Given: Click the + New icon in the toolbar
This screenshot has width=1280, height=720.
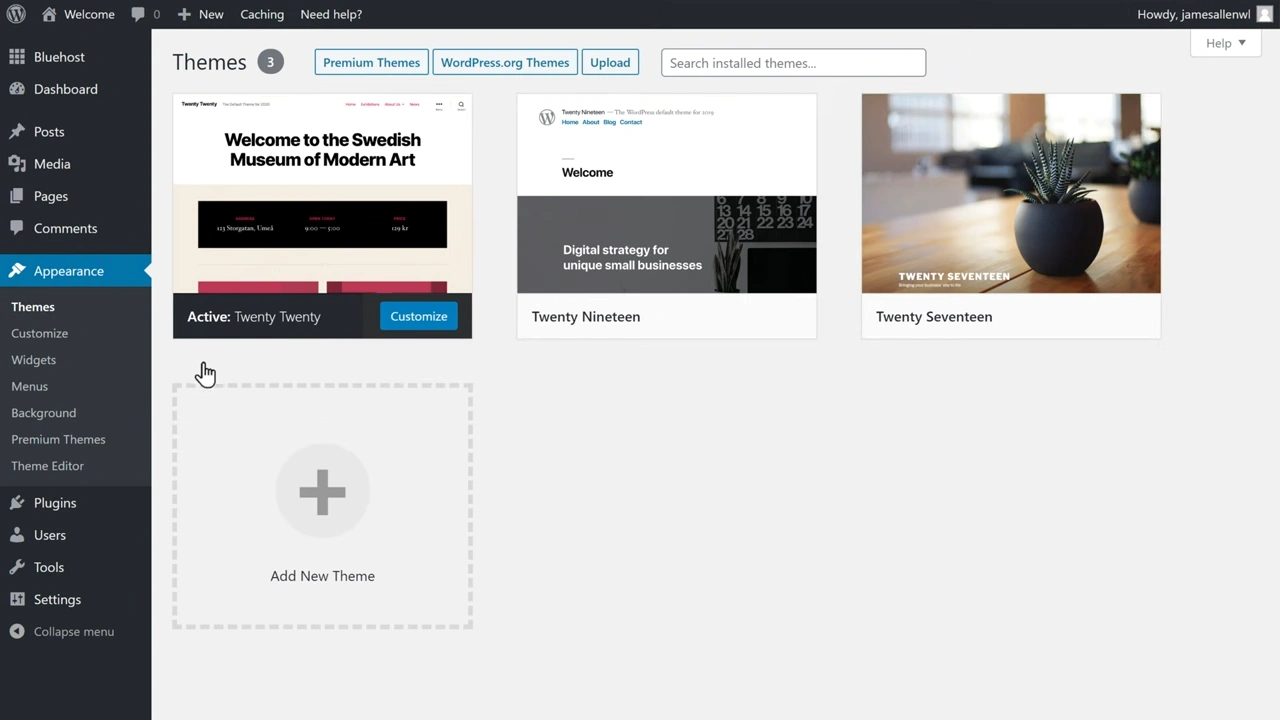Looking at the screenshot, I should (x=184, y=14).
